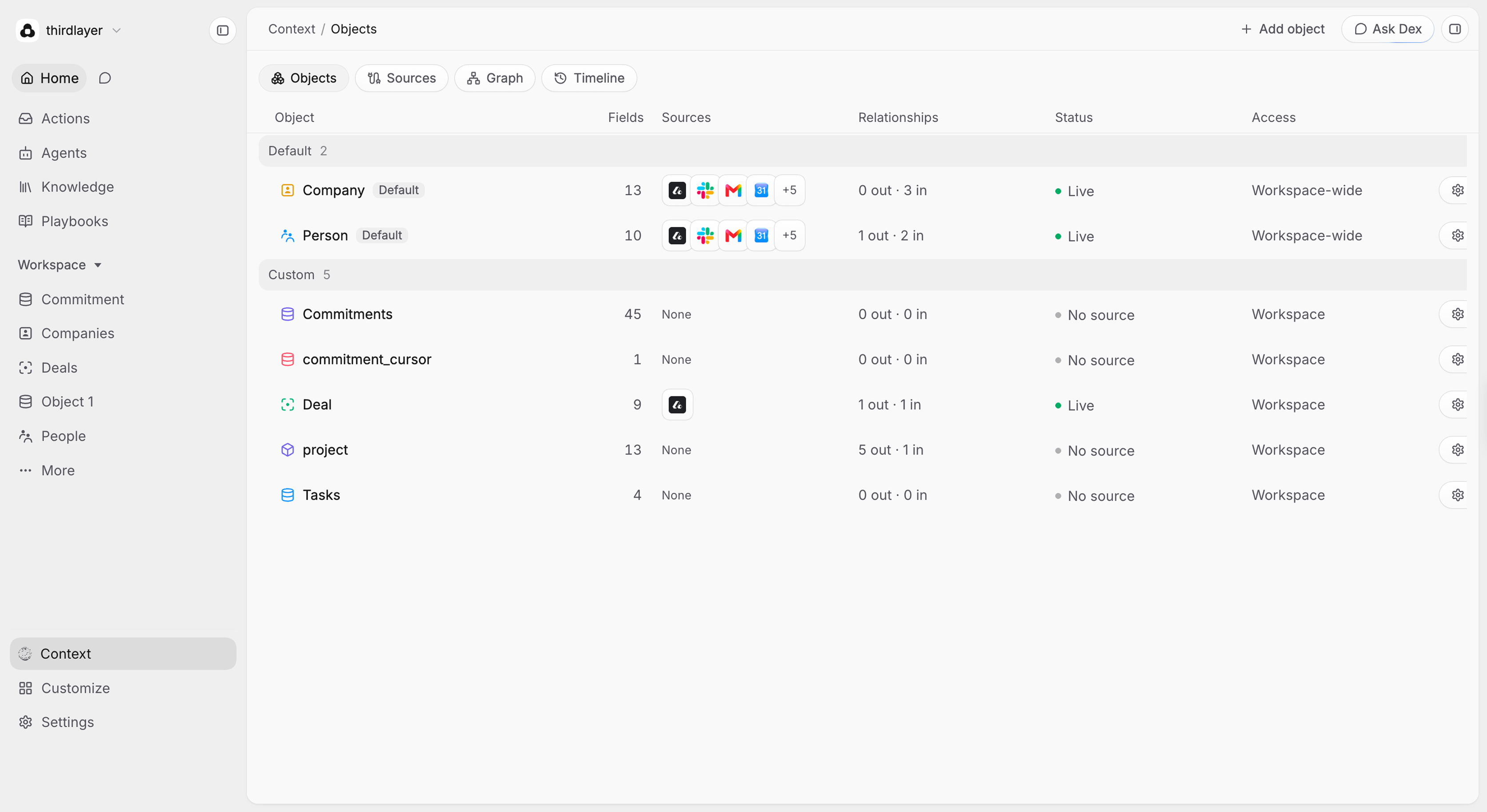Click the Gmail source icon in Person row
The height and width of the screenshot is (812, 1487).
click(733, 235)
